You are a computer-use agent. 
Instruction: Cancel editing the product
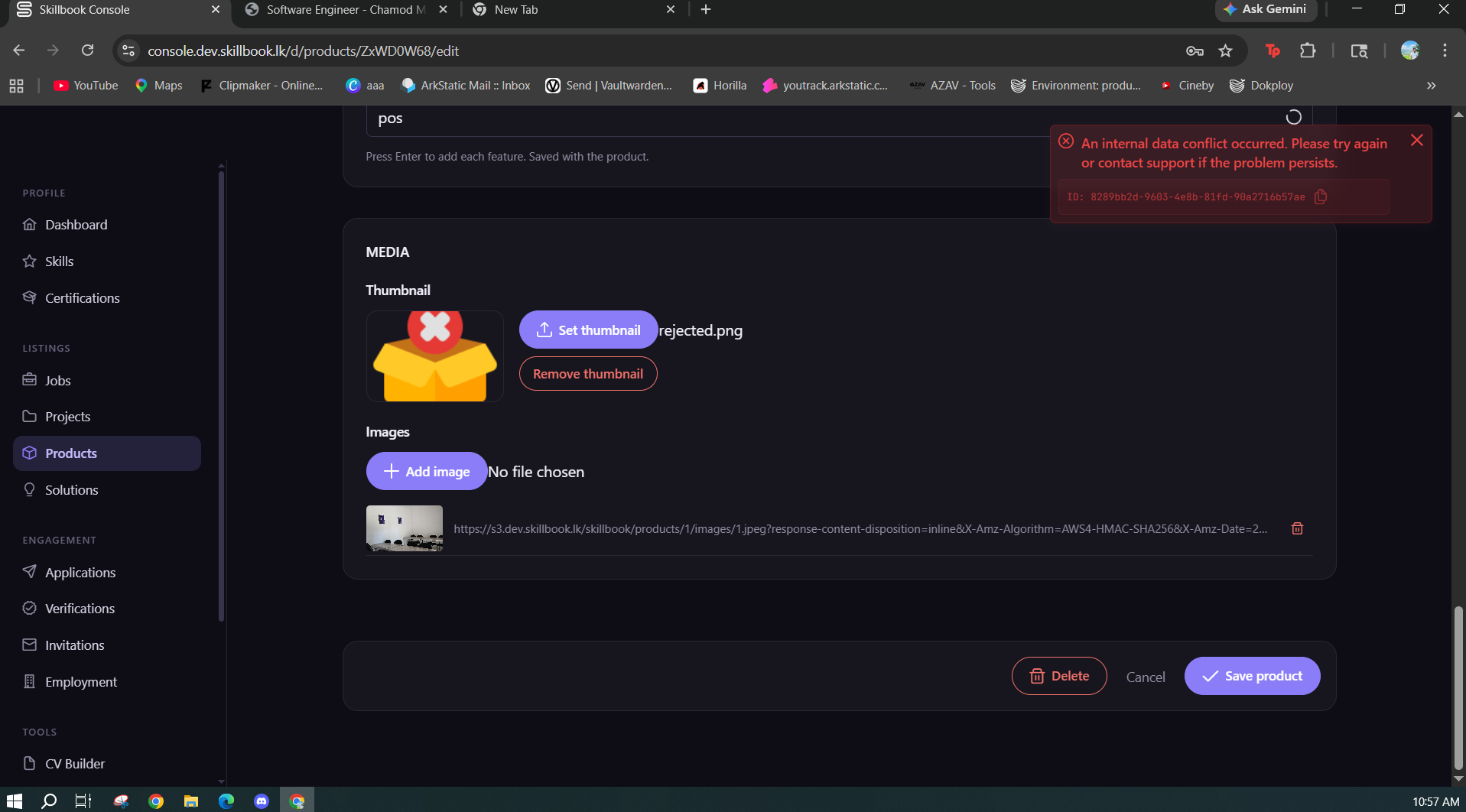(x=1146, y=677)
